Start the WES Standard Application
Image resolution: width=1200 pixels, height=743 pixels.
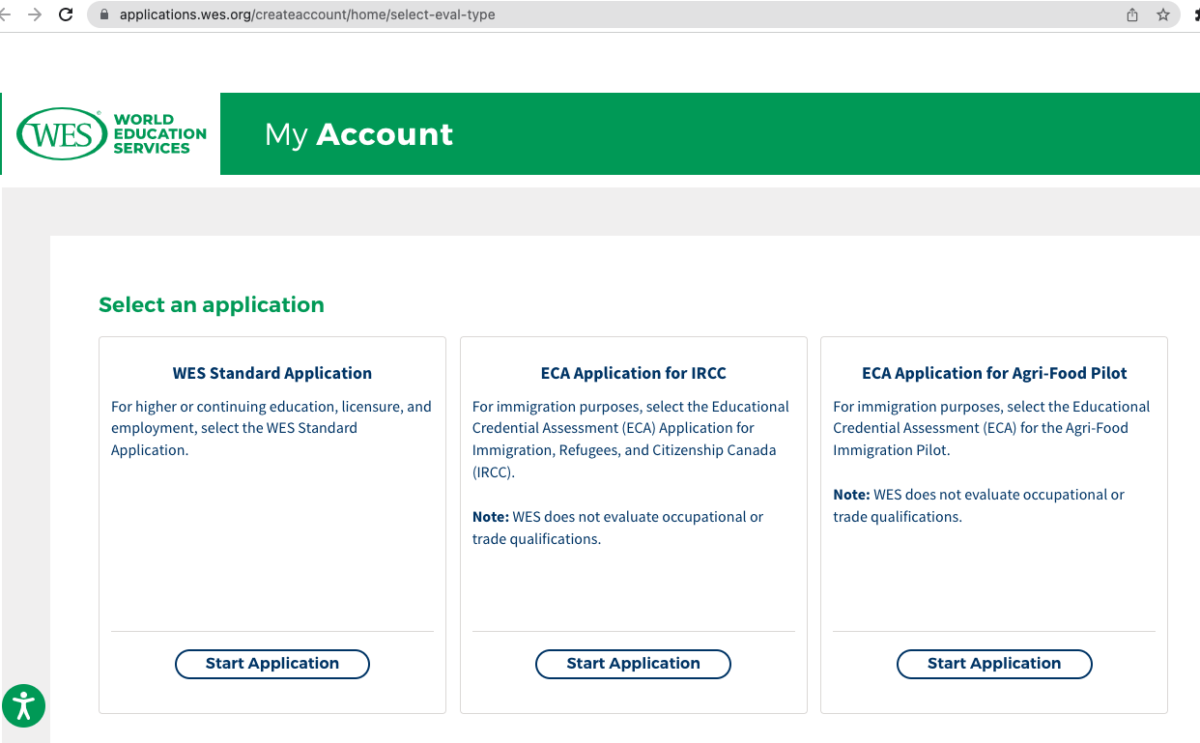coord(272,664)
